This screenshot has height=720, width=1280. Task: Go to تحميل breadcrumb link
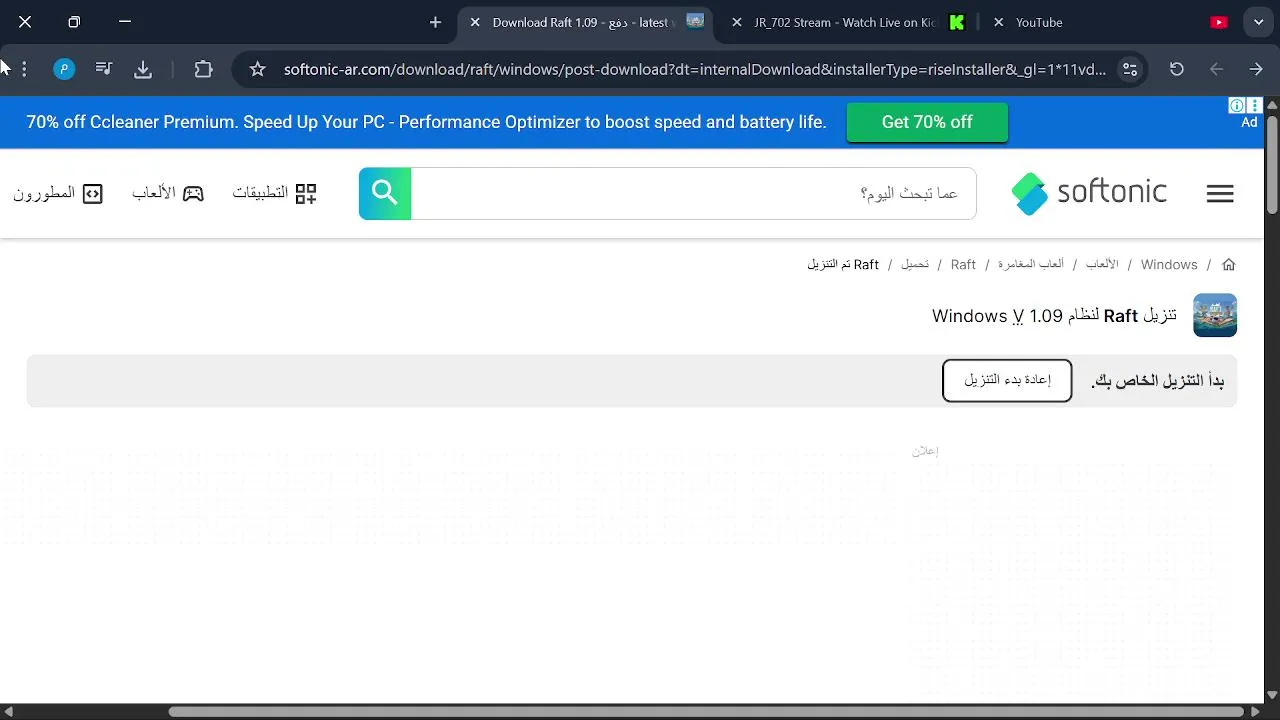coord(915,264)
